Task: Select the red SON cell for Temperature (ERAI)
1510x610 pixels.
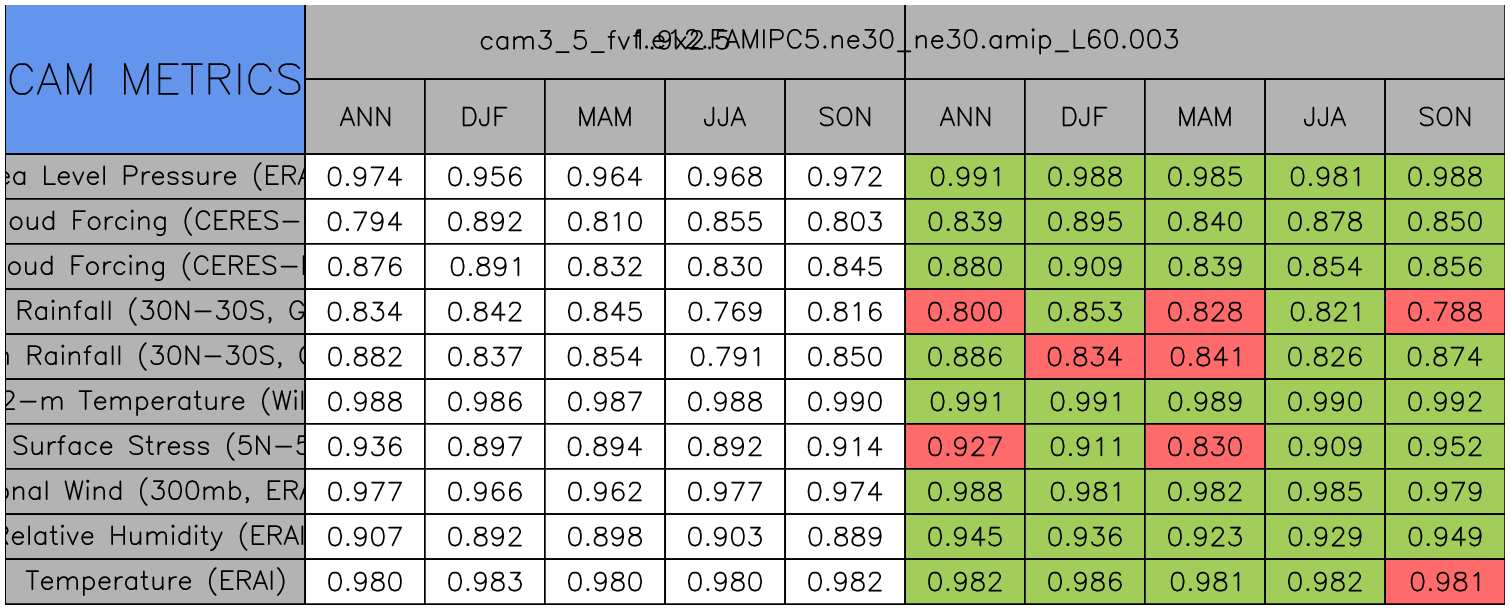Action: [1445, 582]
